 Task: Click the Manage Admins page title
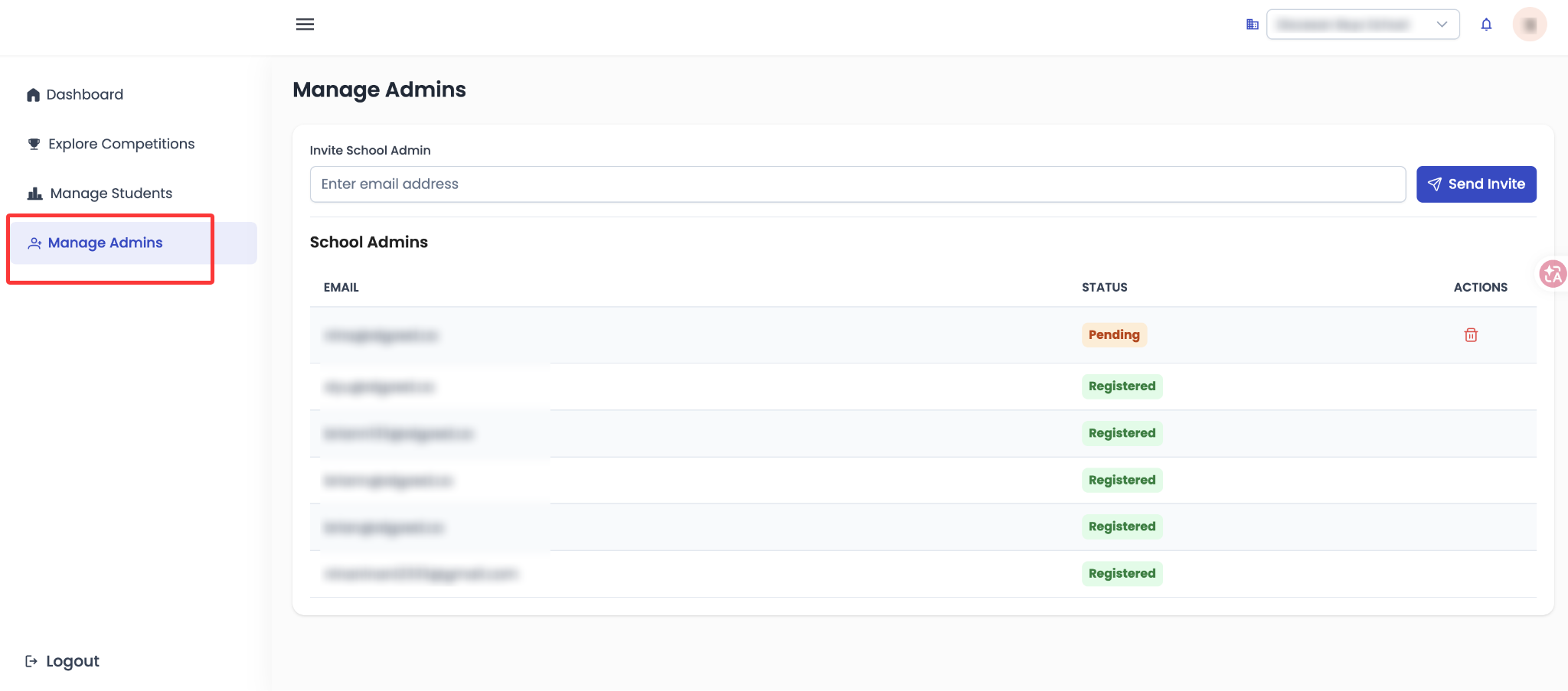(379, 90)
